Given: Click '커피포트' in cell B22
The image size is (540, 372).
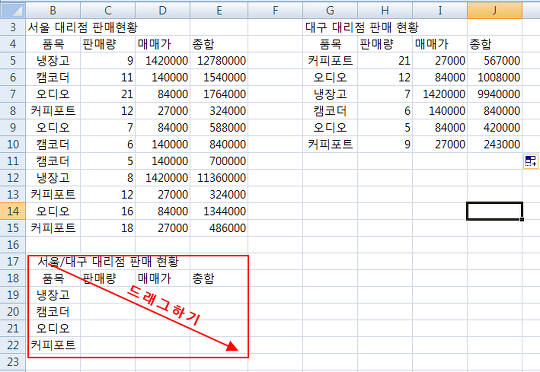Looking at the screenshot, I should [x=53, y=345].
